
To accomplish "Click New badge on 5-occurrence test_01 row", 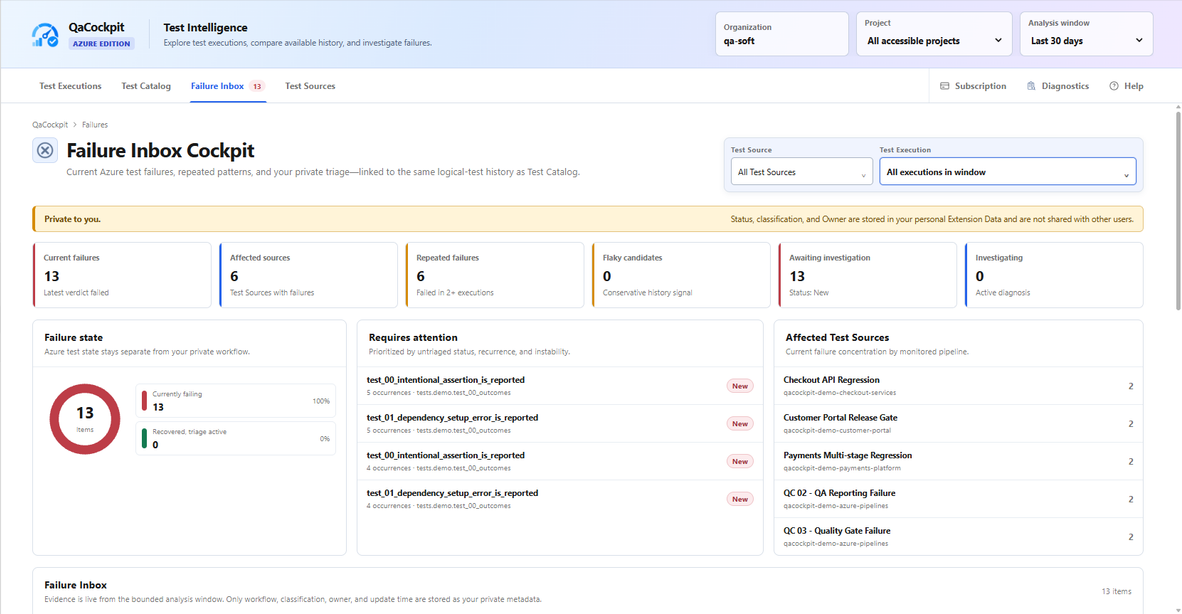I will point(740,423).
